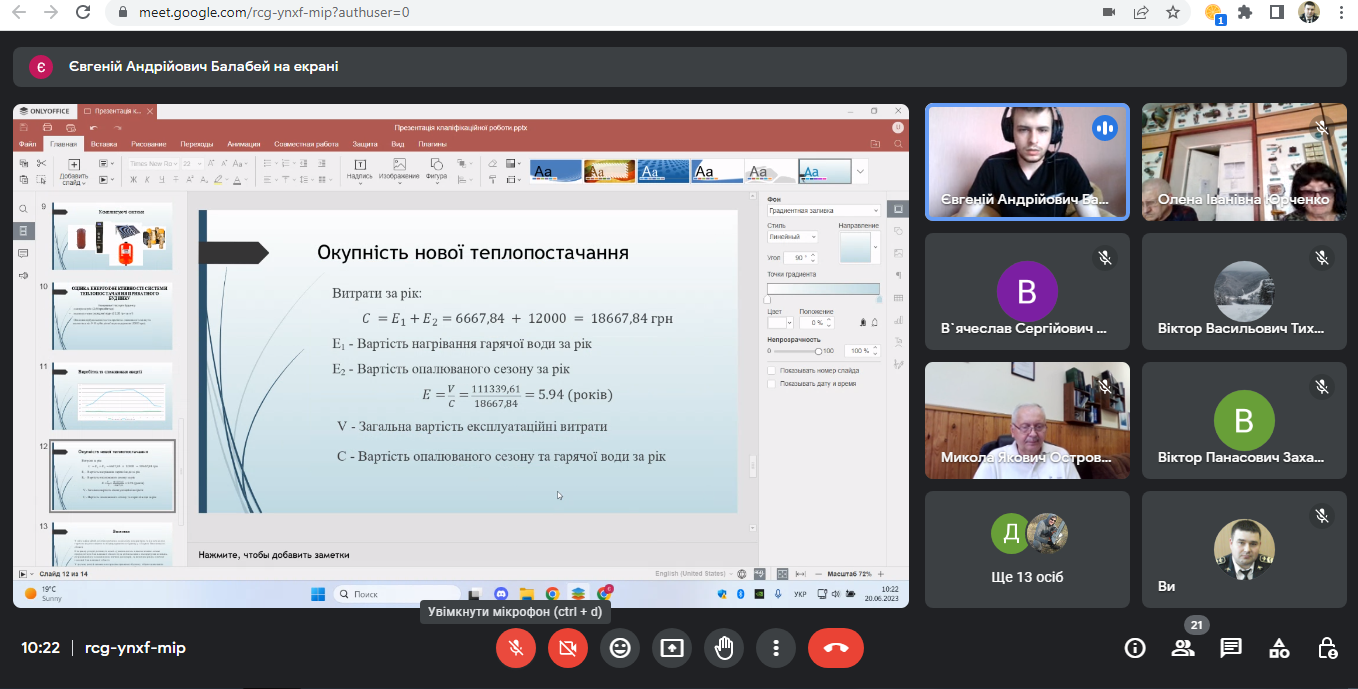Open emoji reactions in Meet
The height and width of the screenshot is (689, 1358).
click(x=620, y=648)
